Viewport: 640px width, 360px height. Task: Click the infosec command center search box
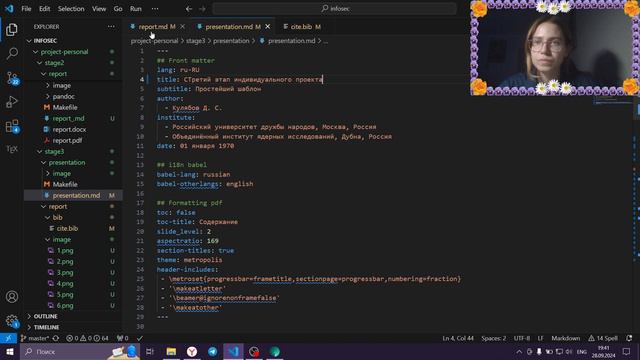coord(334,9)
